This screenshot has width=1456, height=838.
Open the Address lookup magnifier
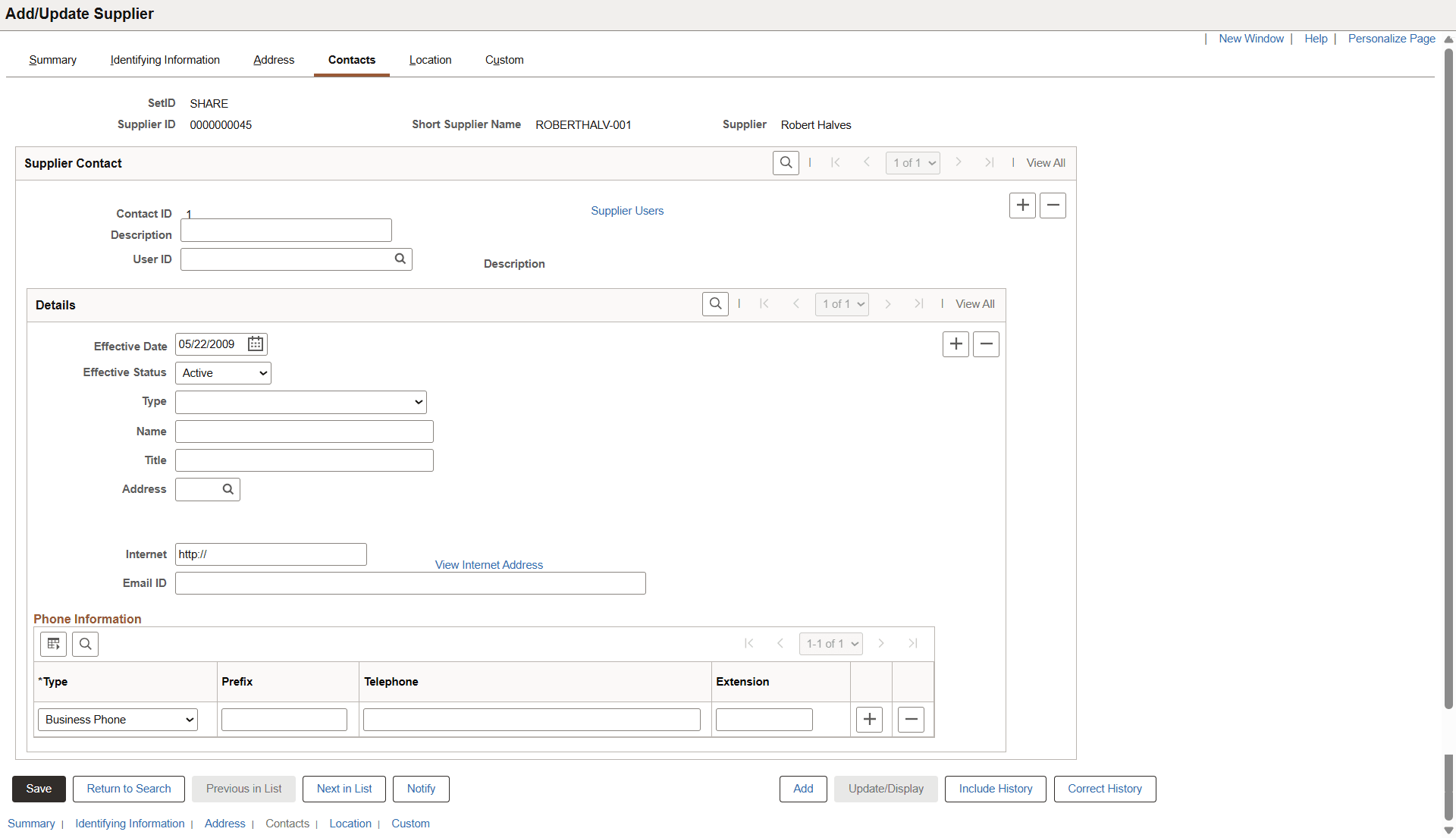click(227, 489)
